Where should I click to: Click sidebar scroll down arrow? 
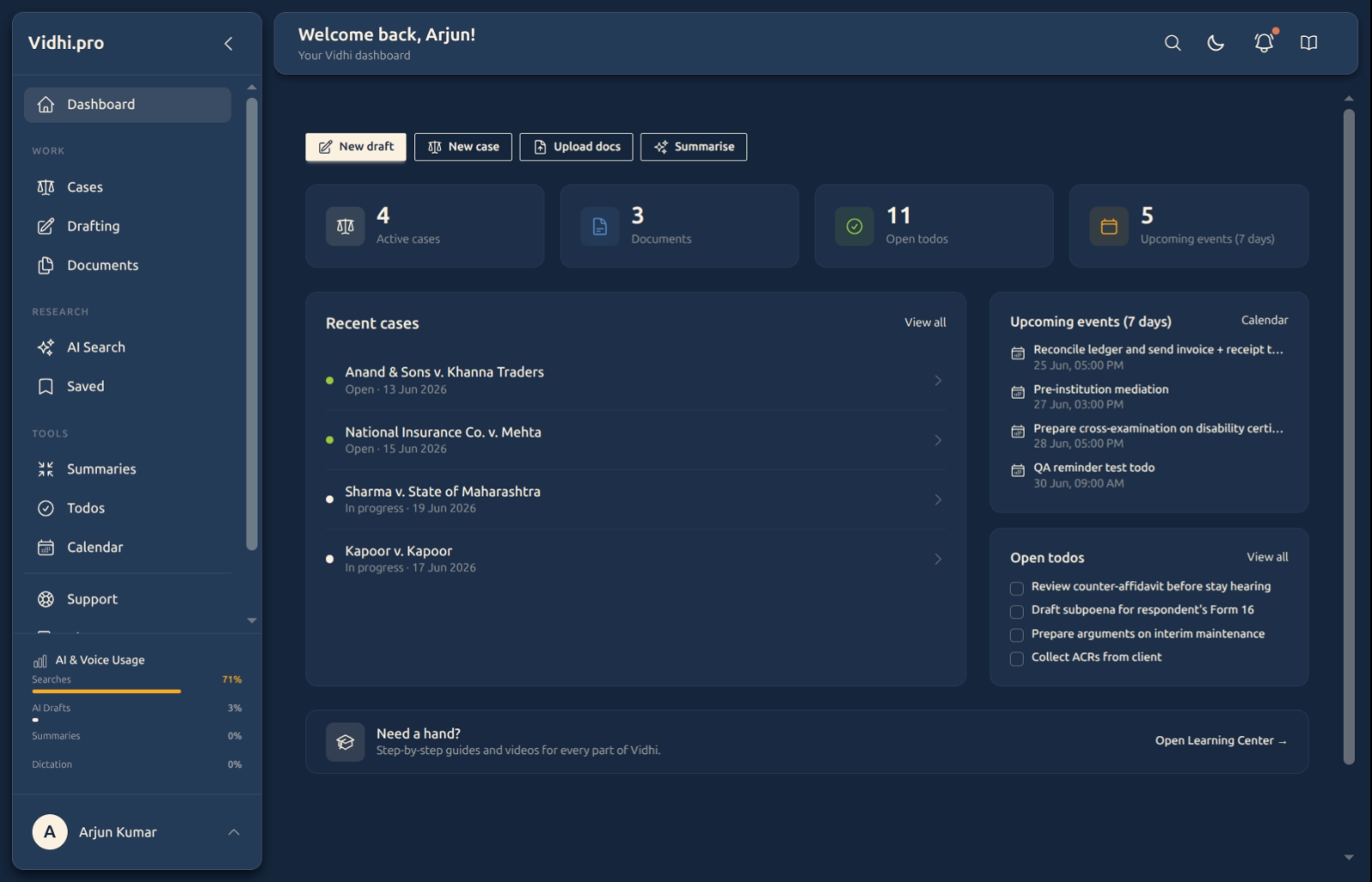click(x=252, y=620)
